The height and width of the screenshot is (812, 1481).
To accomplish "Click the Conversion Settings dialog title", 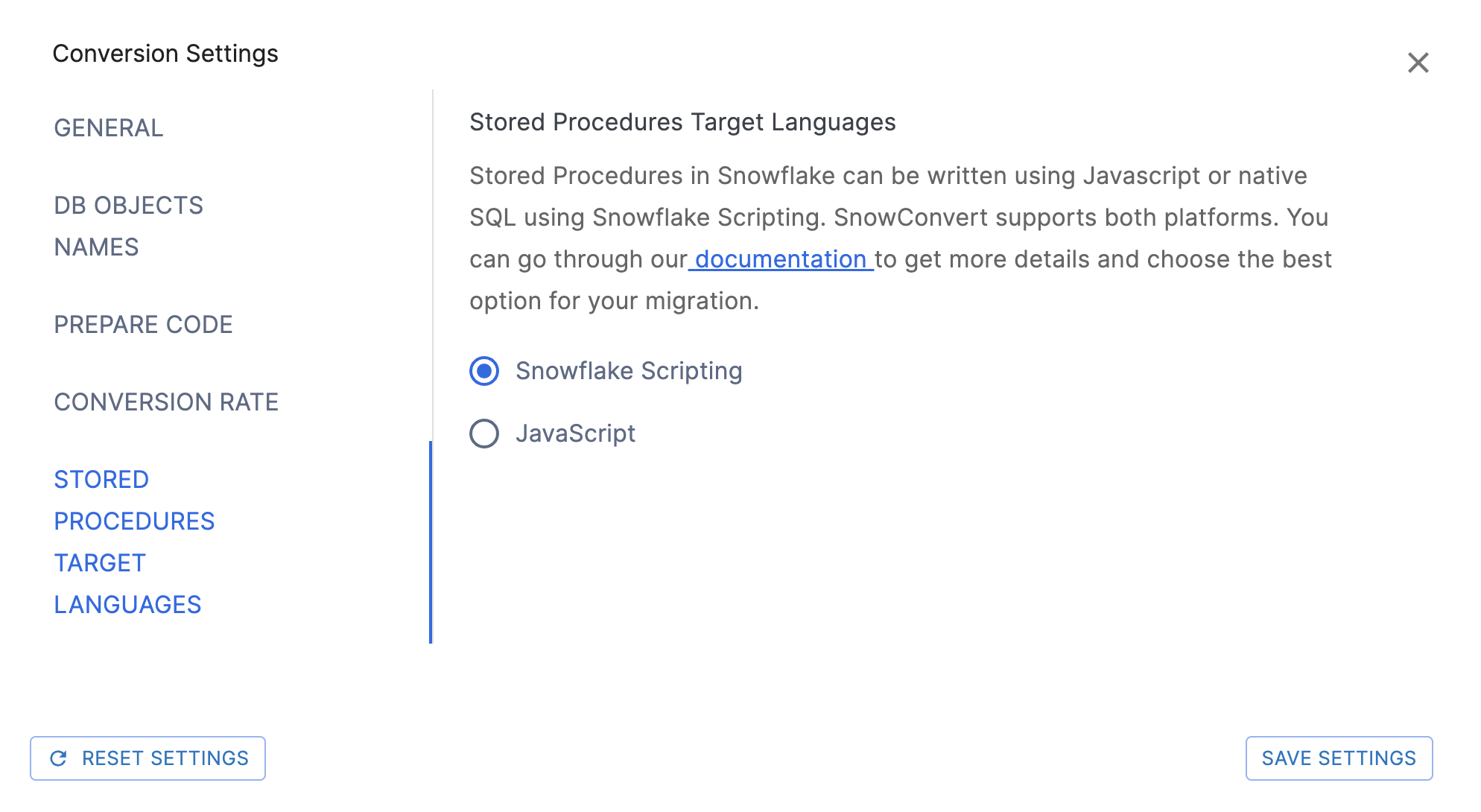I will [x=165, y=53].
